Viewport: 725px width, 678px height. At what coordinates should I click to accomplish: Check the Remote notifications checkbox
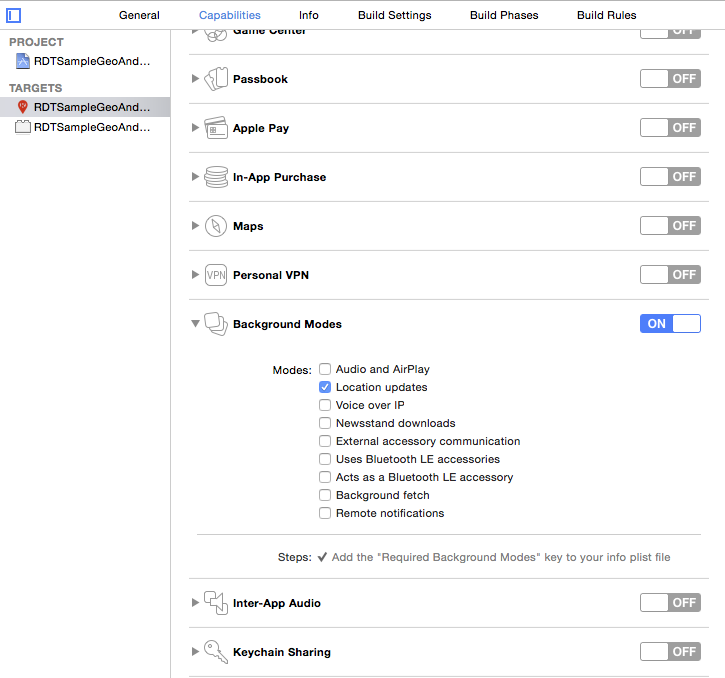325,513
